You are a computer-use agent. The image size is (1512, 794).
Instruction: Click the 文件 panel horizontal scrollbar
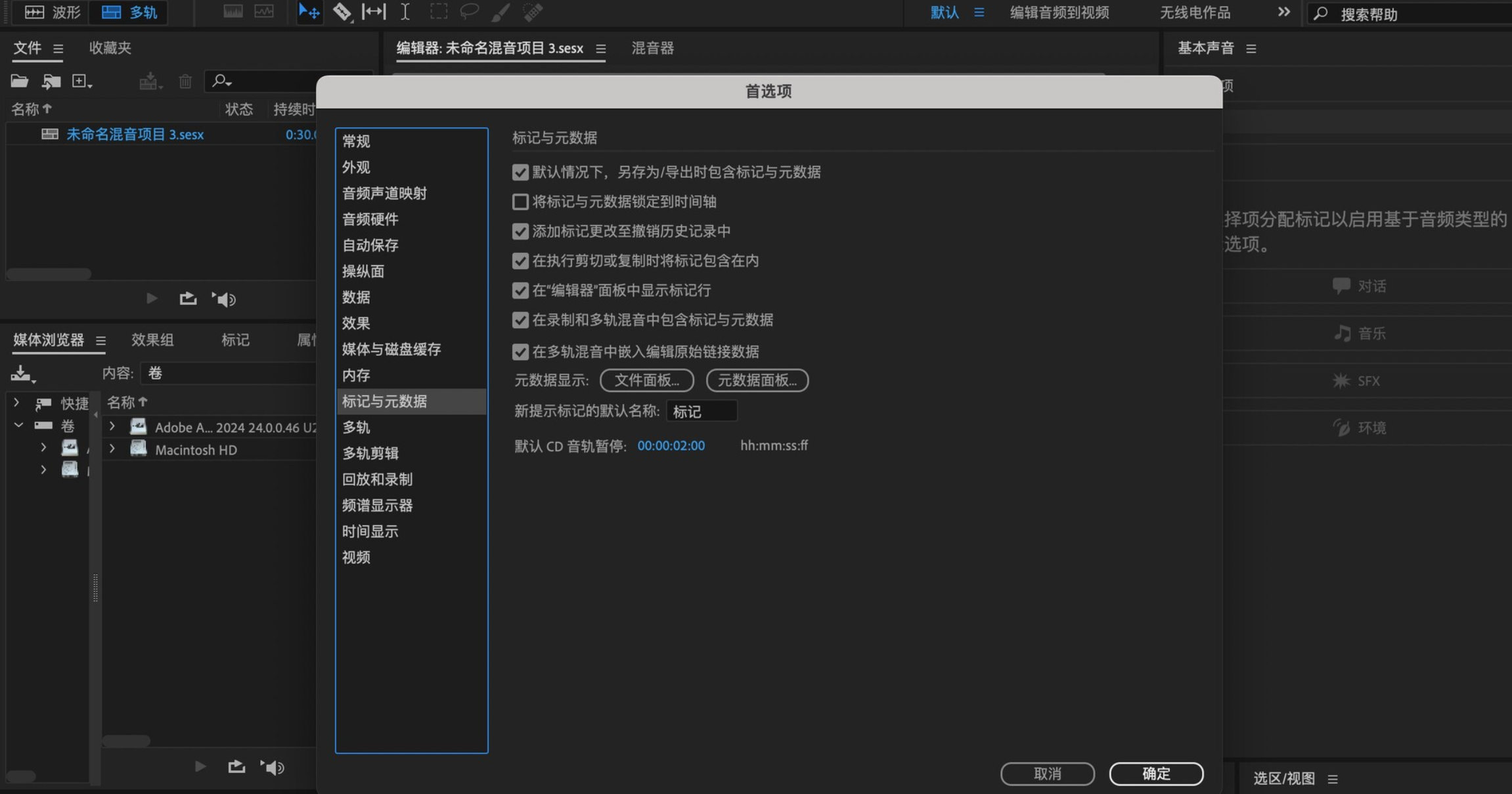(x=49, y=274)
